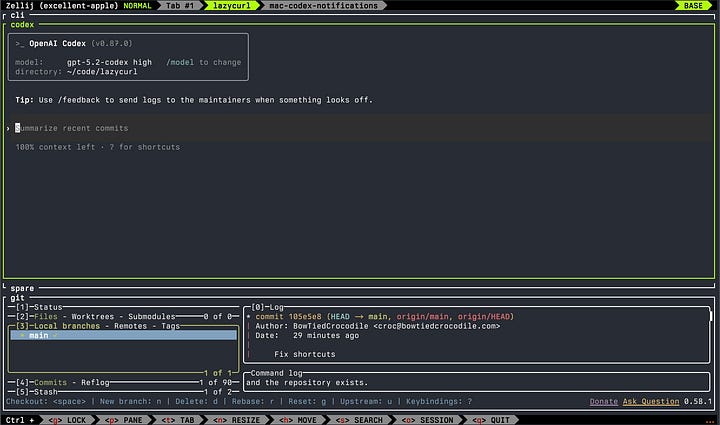Click the BASE layout indicator
The height and width of the screenshot is (425, 720).
point(693,6)
